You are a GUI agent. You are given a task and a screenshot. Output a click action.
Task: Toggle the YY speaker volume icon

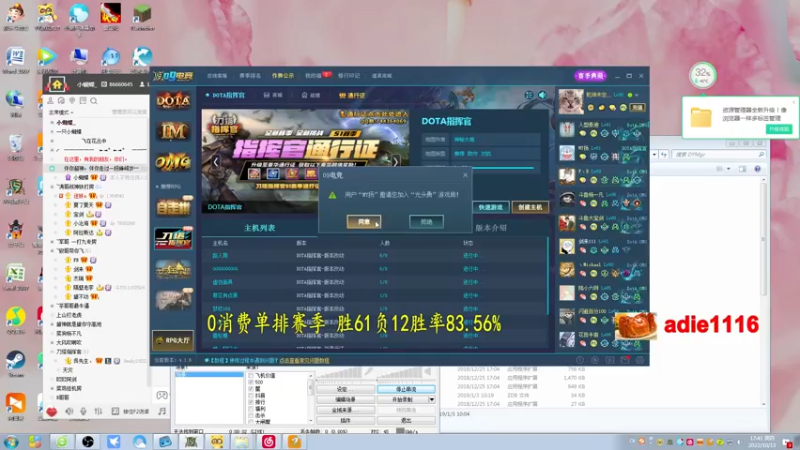tap(69, 411)
